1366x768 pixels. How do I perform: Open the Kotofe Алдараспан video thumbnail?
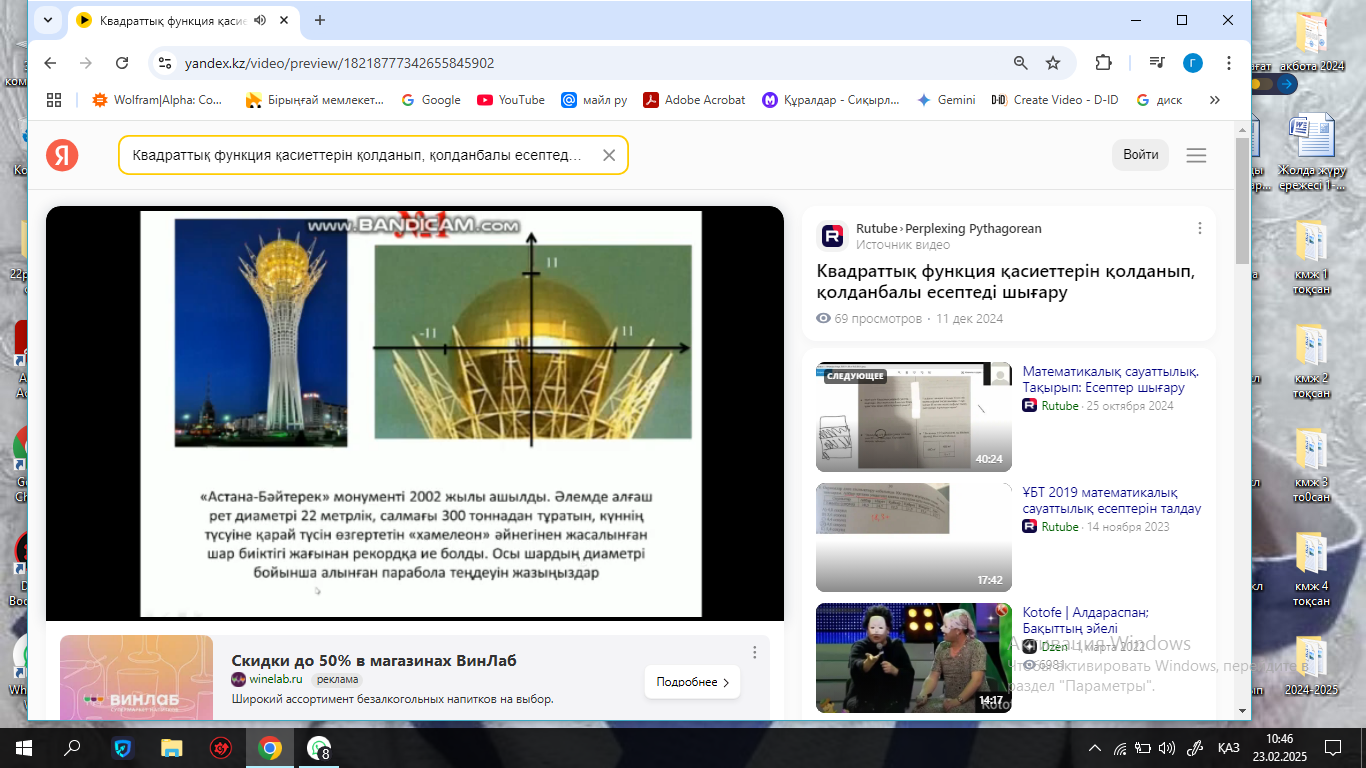point(914,658)
